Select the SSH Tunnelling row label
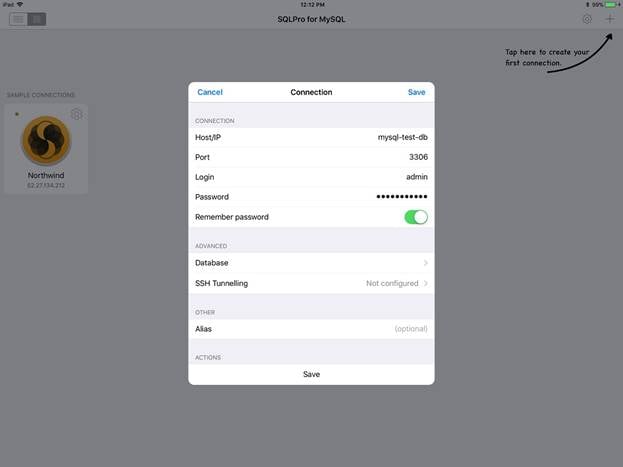This screenshot has width=623, height=467. point(221,283)
